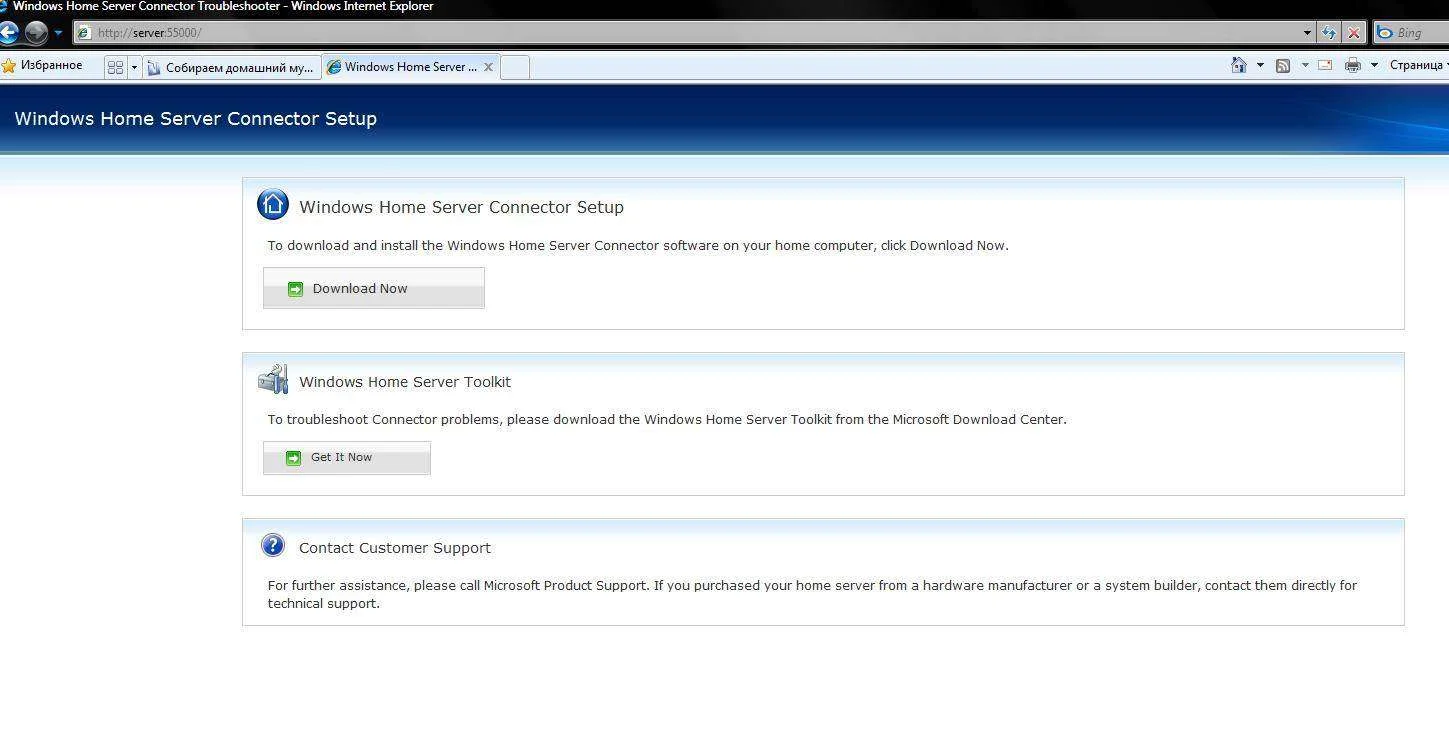Click the green arrow on Get It Now
This screenshot has width=1449, height=744.
click(293, 458)
